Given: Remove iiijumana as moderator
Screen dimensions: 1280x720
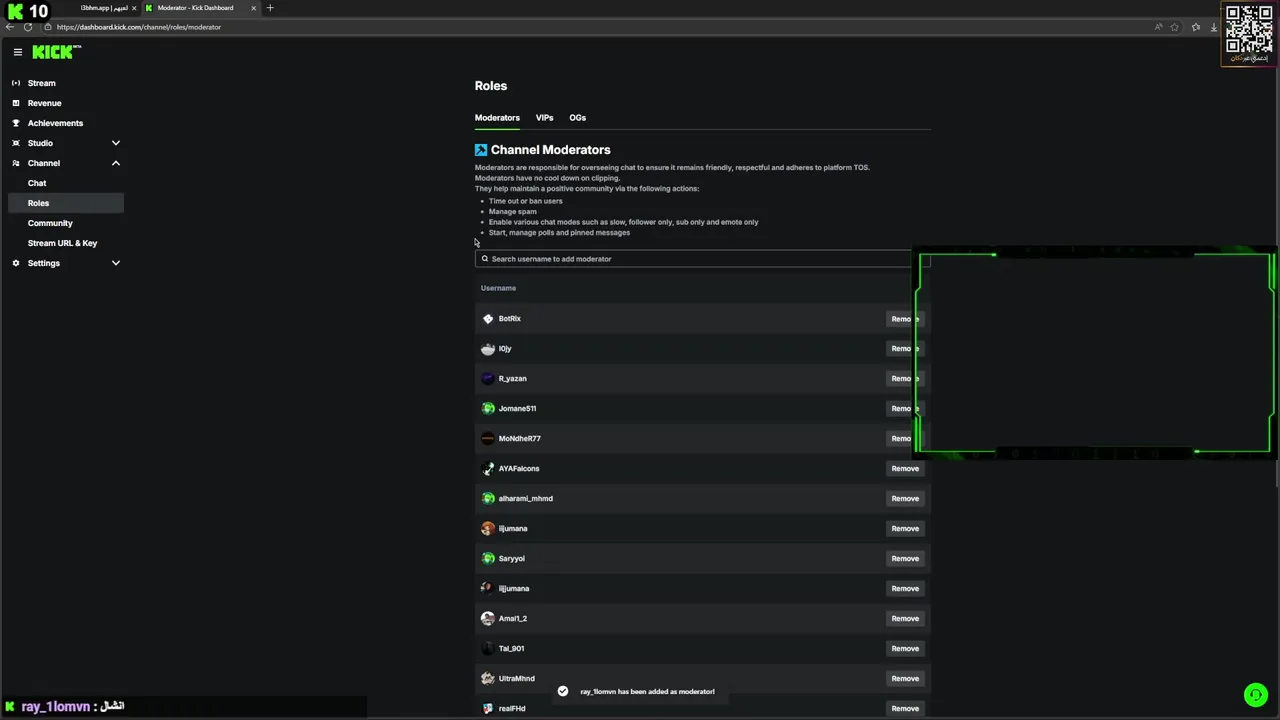Looking at the screenshot, I should coord(905,588).
